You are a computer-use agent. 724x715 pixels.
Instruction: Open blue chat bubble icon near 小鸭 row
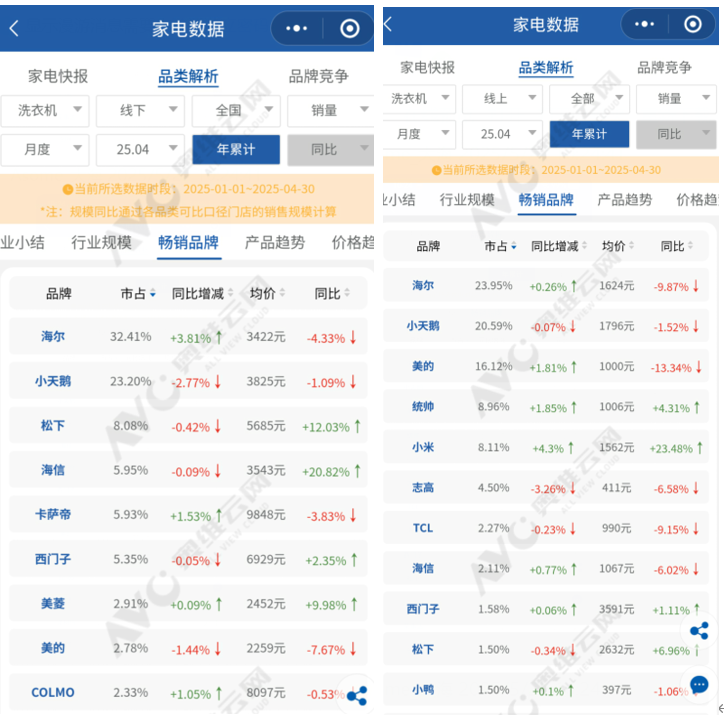(699, 684)
